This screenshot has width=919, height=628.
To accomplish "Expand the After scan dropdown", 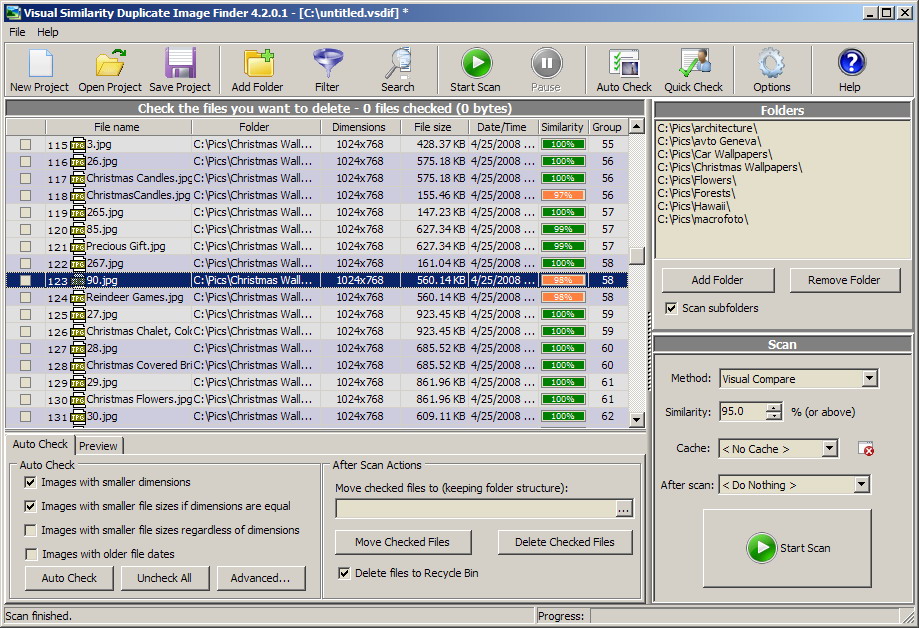I will [x=861, y=485].
